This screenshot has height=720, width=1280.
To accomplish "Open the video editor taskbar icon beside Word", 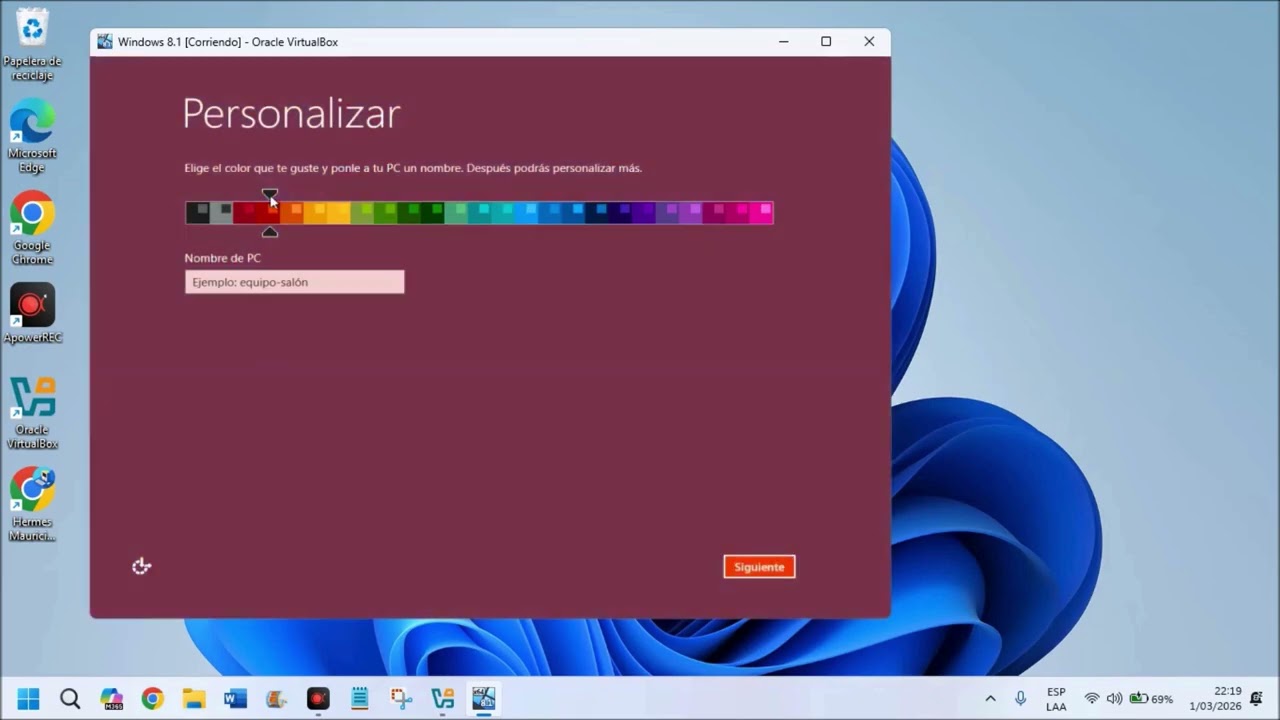I will [276, 698].
